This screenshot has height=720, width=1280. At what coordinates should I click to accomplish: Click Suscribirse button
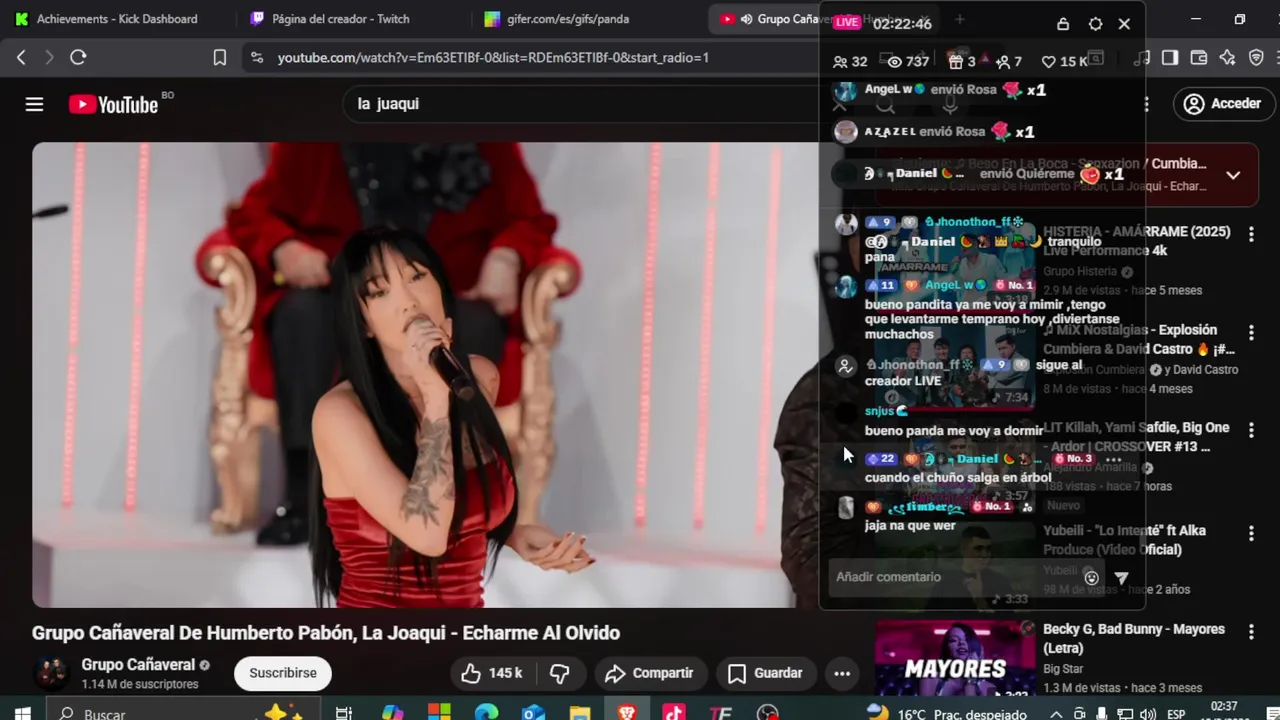(283, 673)
